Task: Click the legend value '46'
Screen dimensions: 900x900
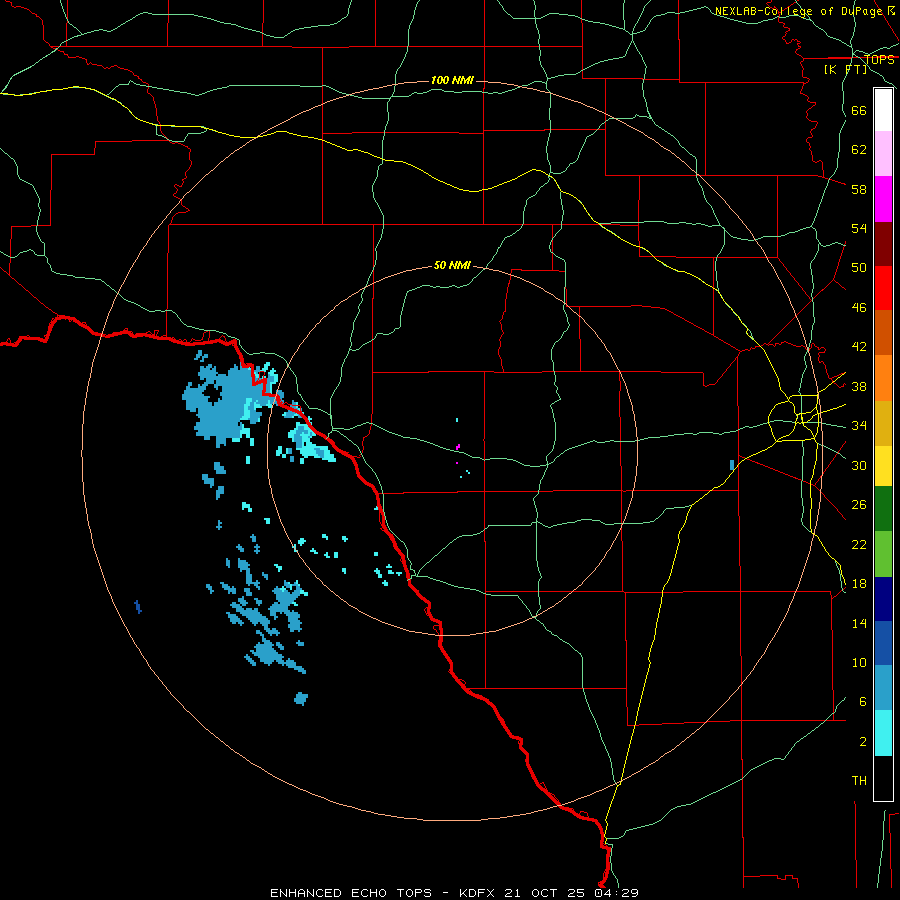Action: pyautogui.click(x=859, y=307)
